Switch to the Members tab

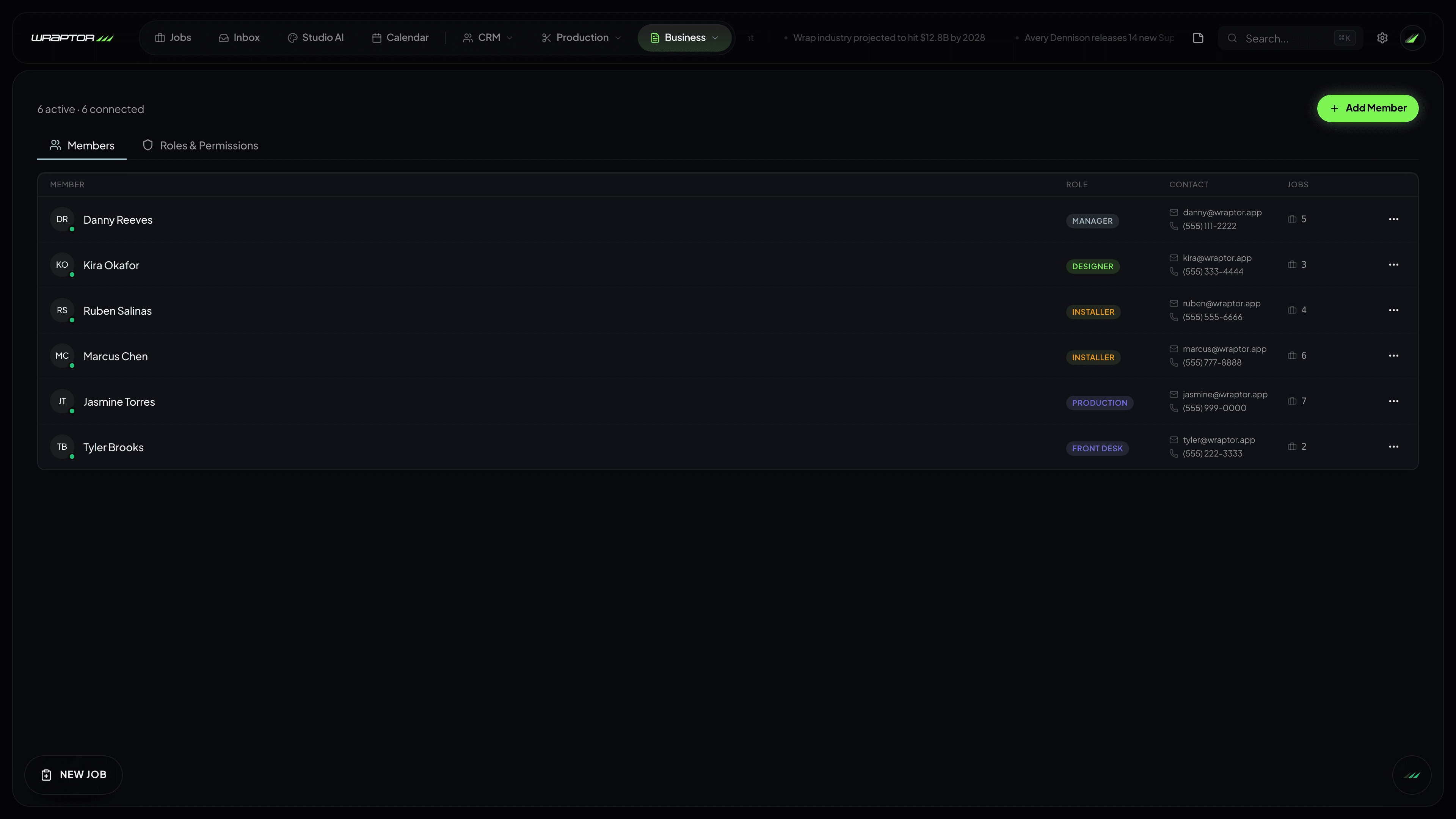pos(82,145)
